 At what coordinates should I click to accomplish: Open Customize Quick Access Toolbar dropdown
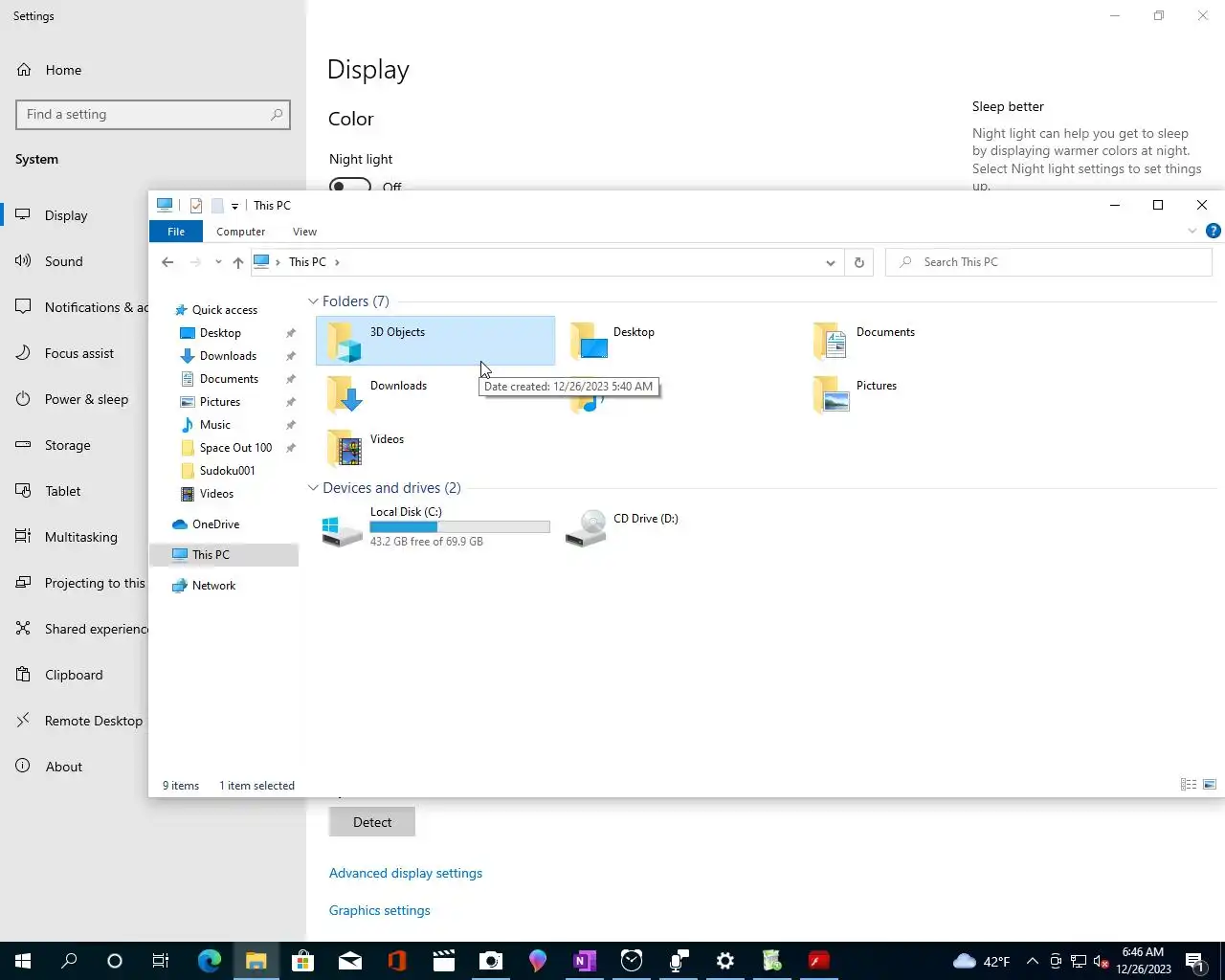tap(234, 206)
